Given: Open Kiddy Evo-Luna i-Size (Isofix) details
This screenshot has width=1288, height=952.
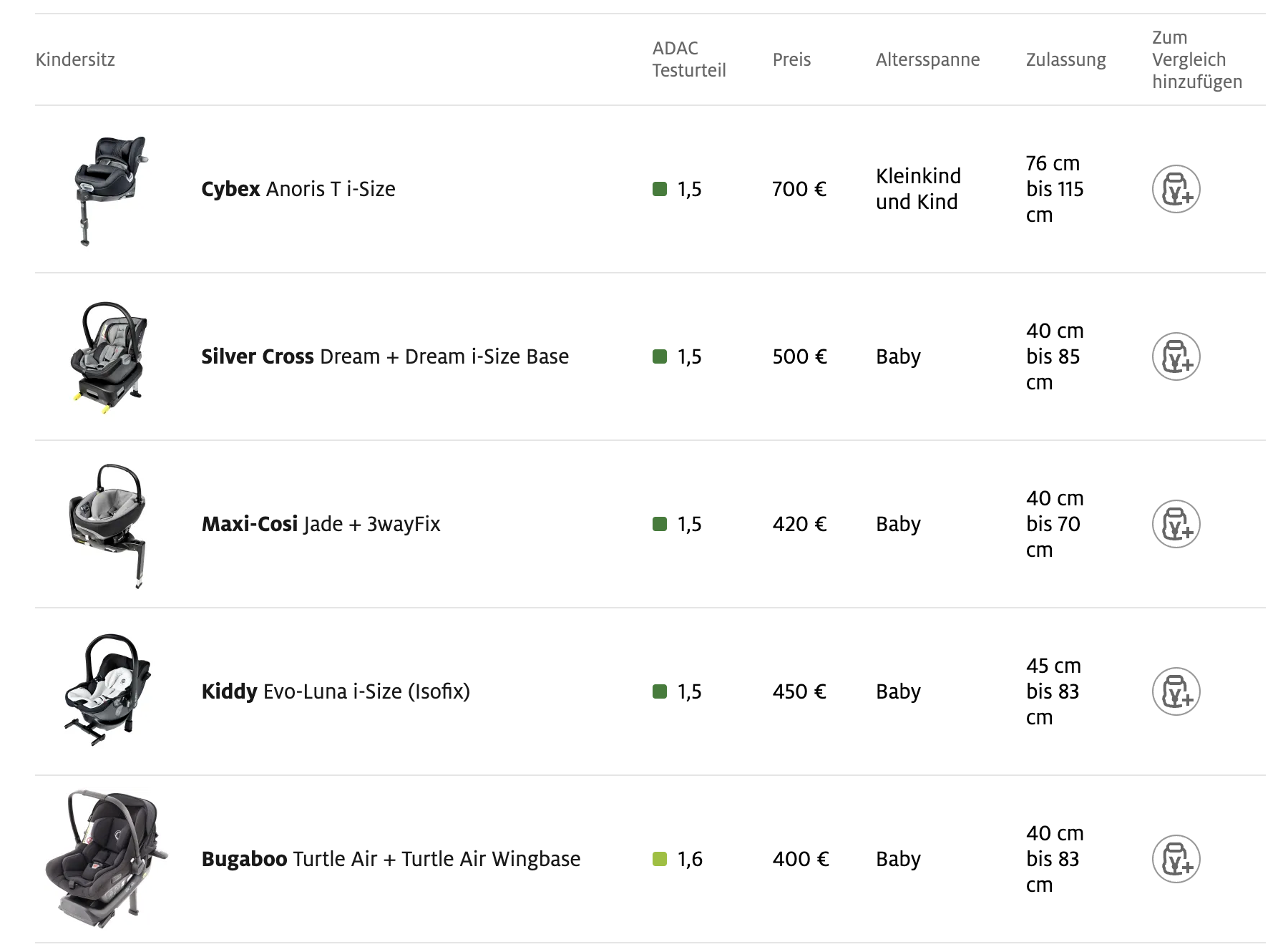Looking at the screenshot, I should [336, 691].
